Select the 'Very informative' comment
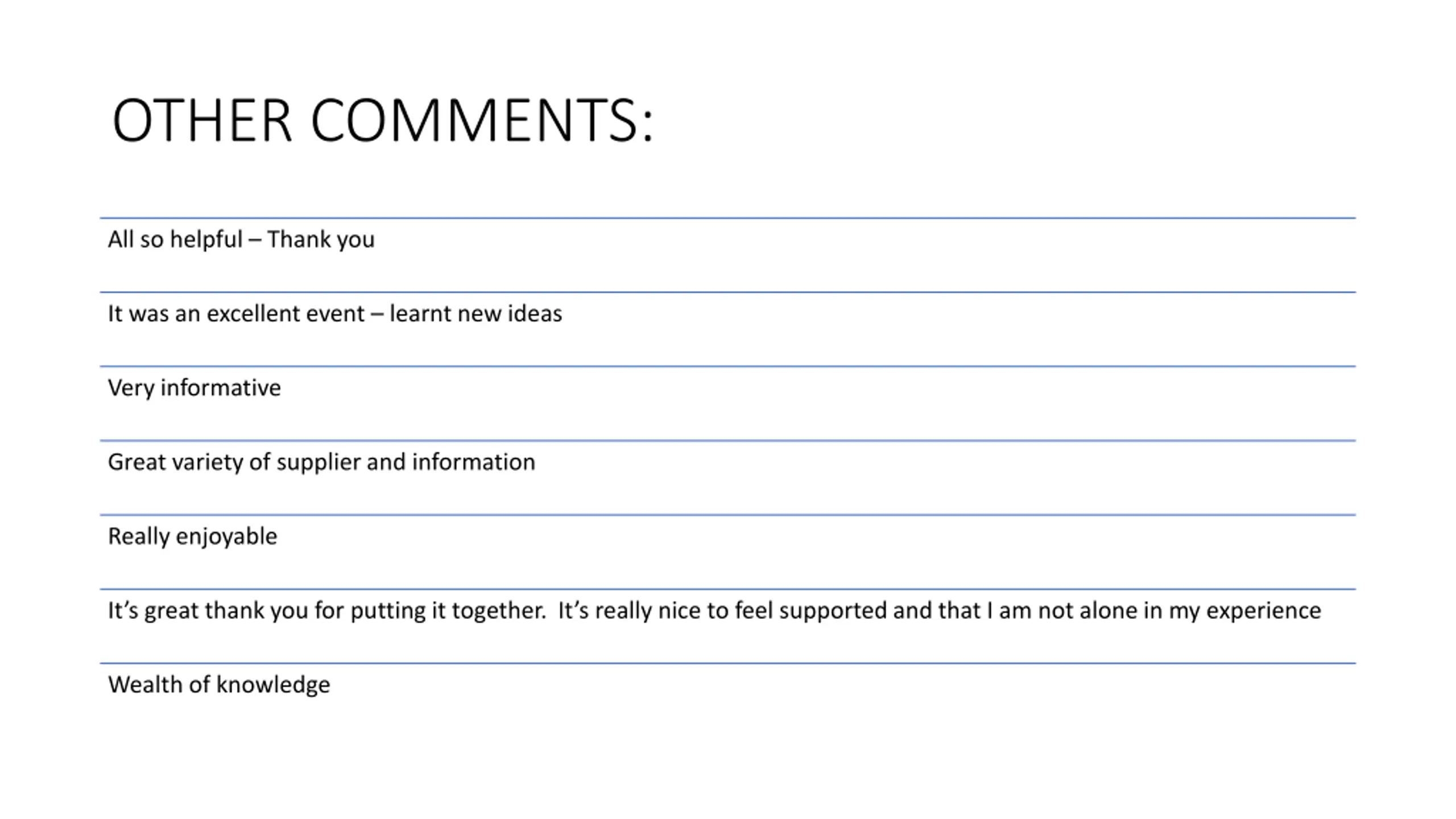 coord(195,388)
